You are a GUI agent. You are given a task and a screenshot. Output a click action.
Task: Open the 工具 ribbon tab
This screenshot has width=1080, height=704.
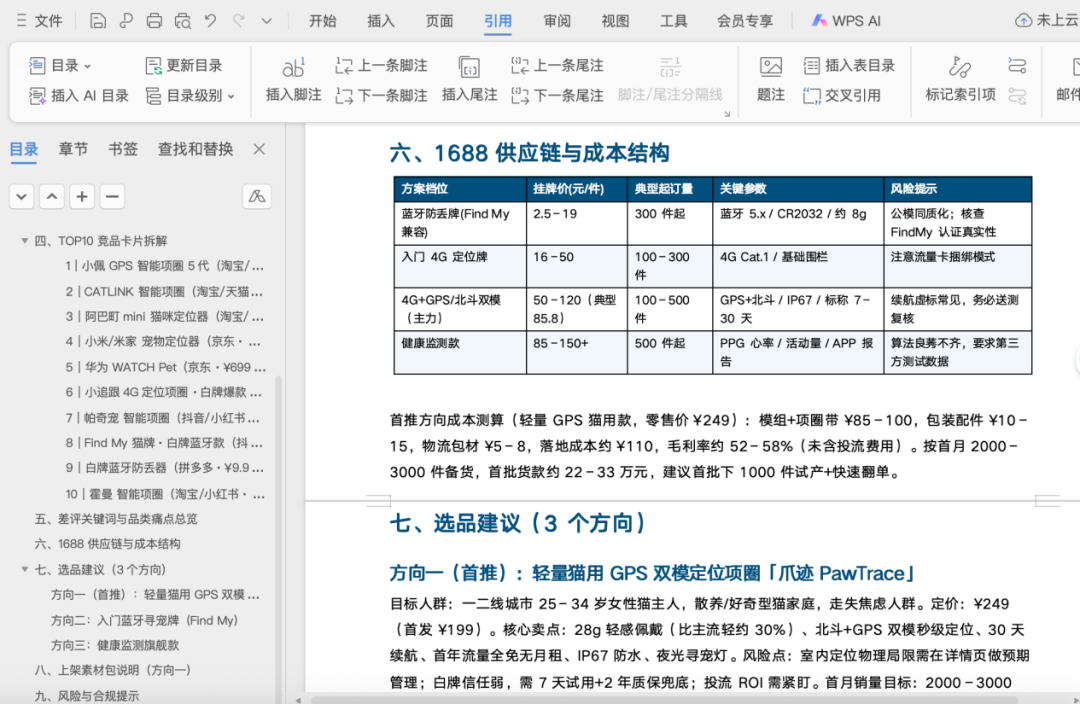point(674,21)
